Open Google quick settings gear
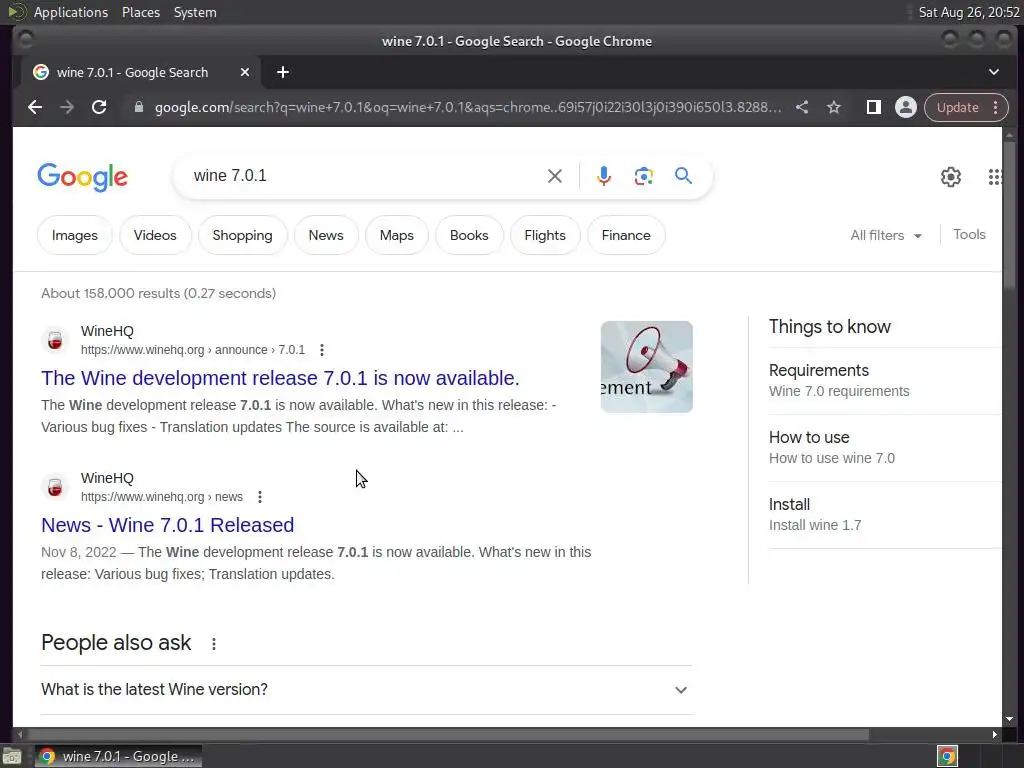This screenshot has width=1024, height=768. click(x=950, y=176)
